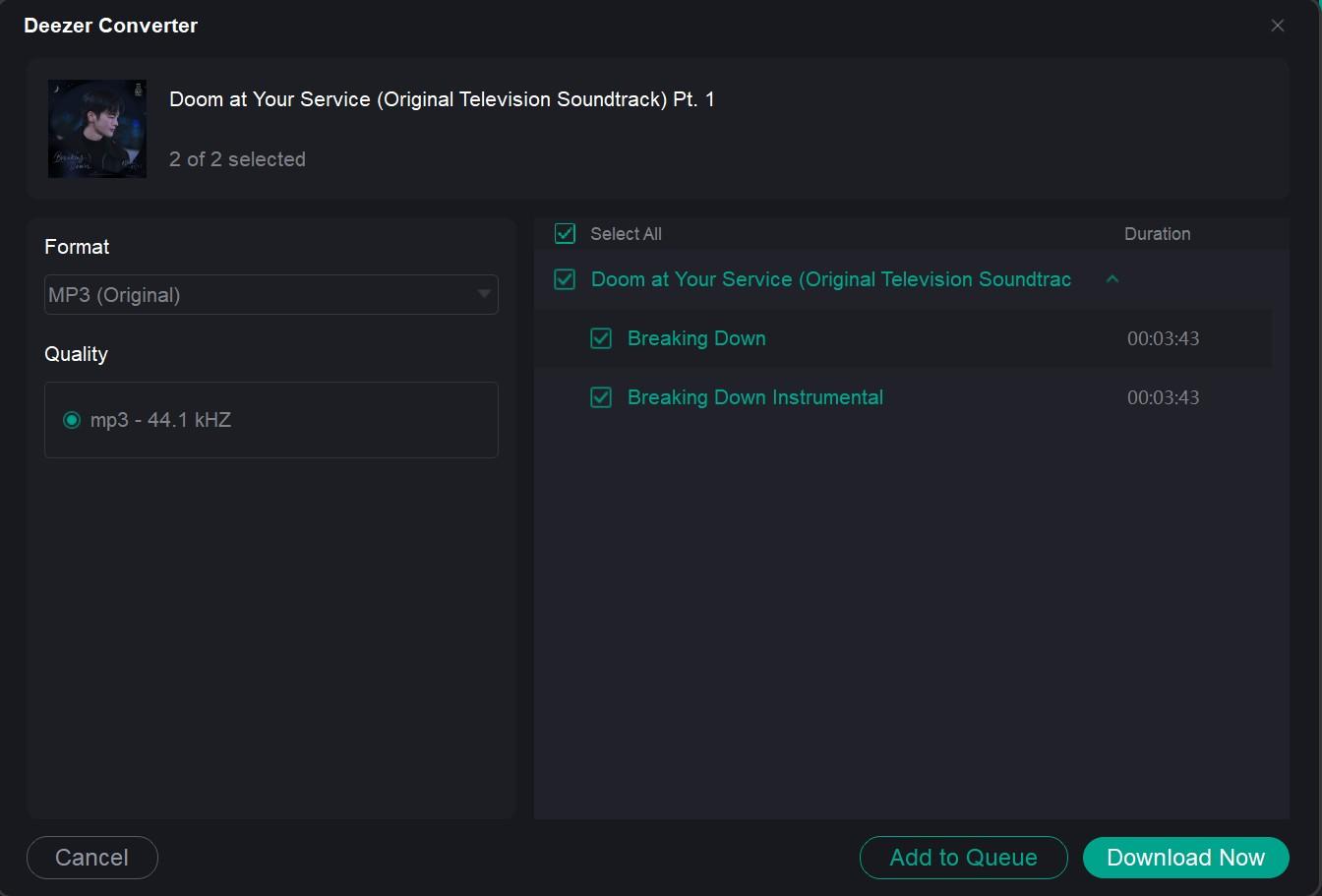Uncheck the Breaking Down Instrumental checkbox
The width and height of the screenshot is (1322, 896).
(x=601, y=397)
